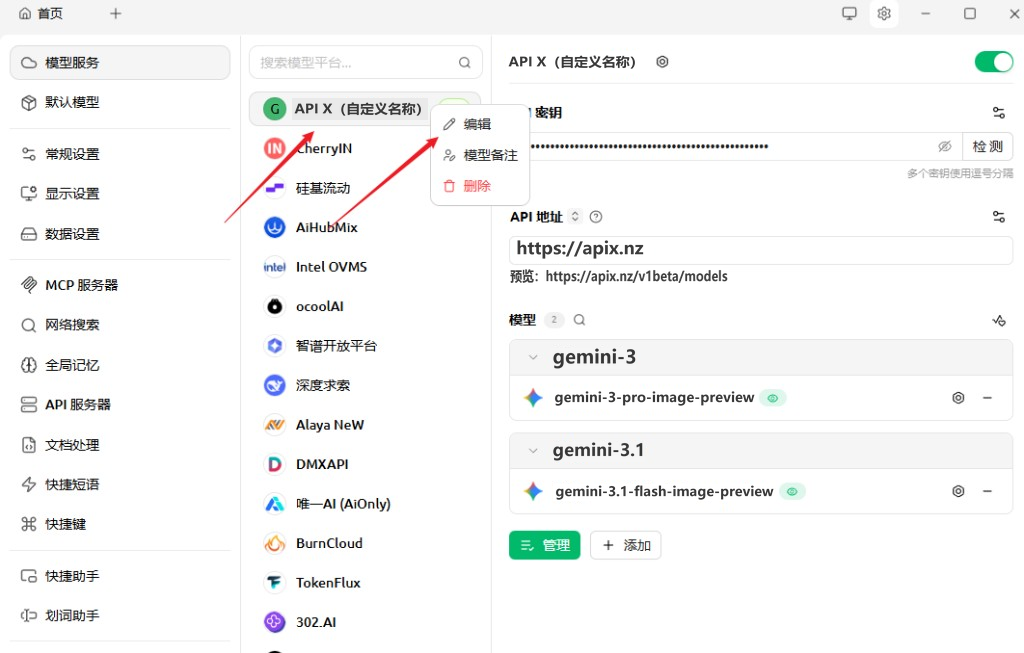Open settings for gemini-3-pro-image-preview
Viewport: 1024px width, 653px height.
(958, 398)
